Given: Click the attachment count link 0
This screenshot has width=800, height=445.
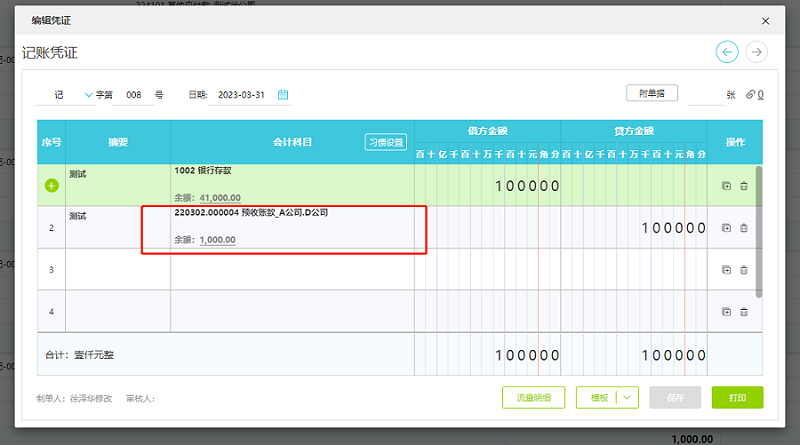Looking at the screenshot, I should (x=760, y=94).
